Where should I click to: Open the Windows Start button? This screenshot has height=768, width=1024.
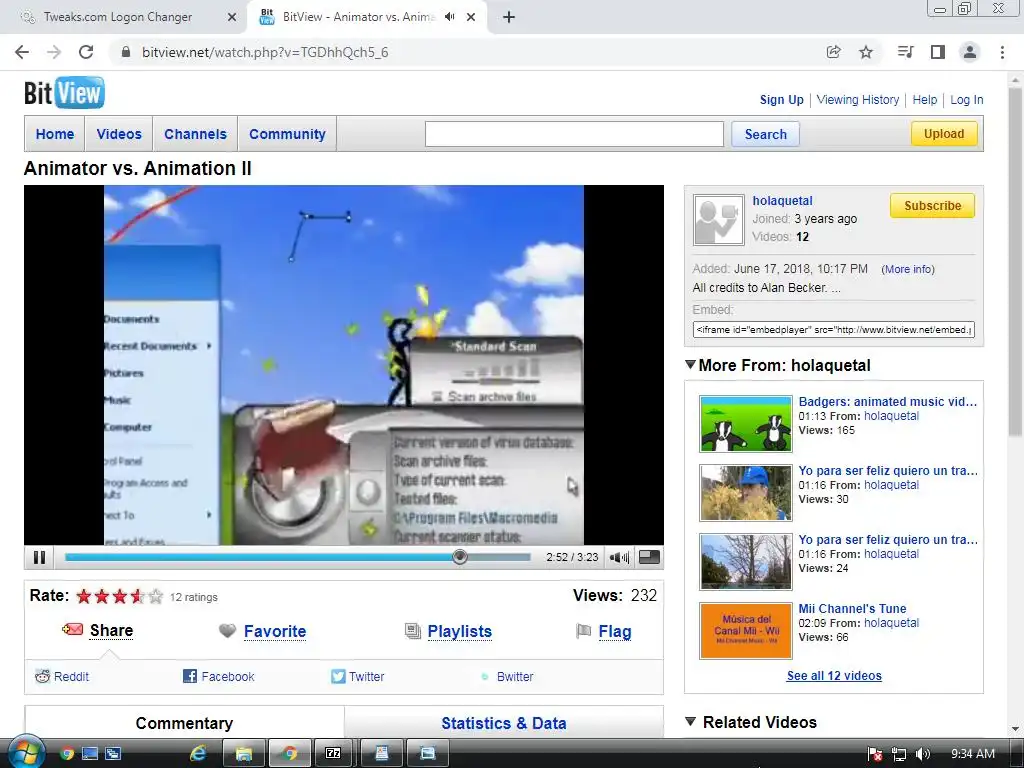click(26, 753)
